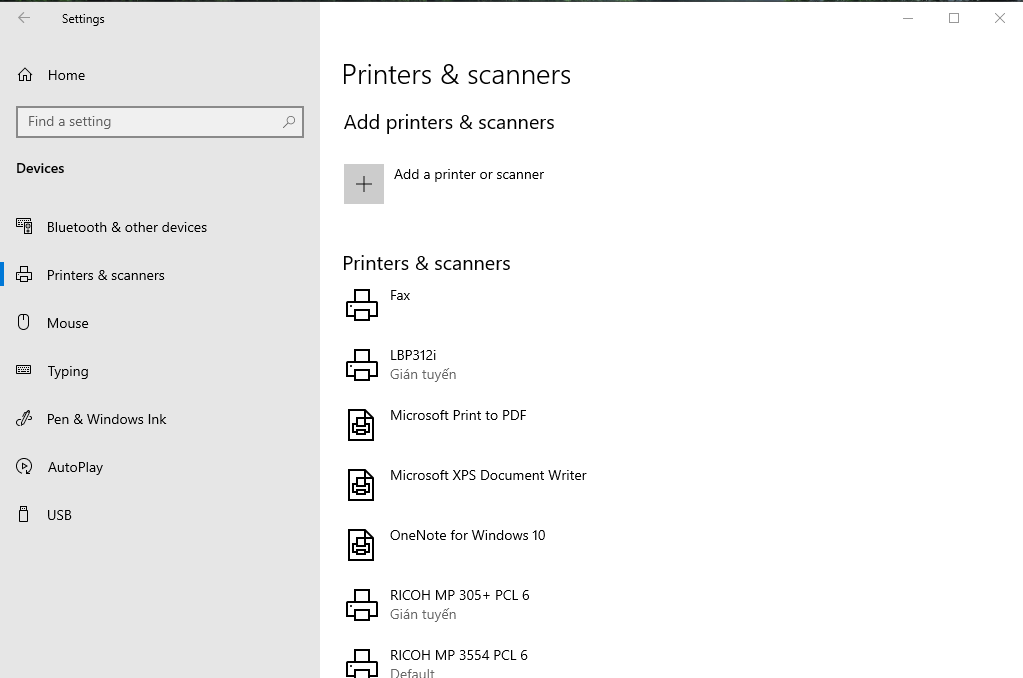Click the plus icon to add a printer
The height and width of the screenshot is (678, 1023).
[364, 184]
